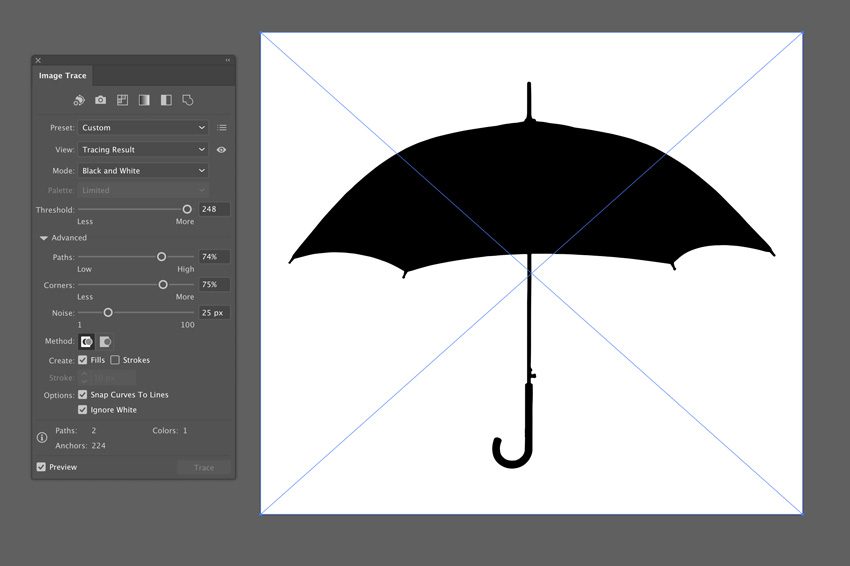850x566 pixels.
Task: Apply the Low Color preset icon
Action: [x=123, y=100]
